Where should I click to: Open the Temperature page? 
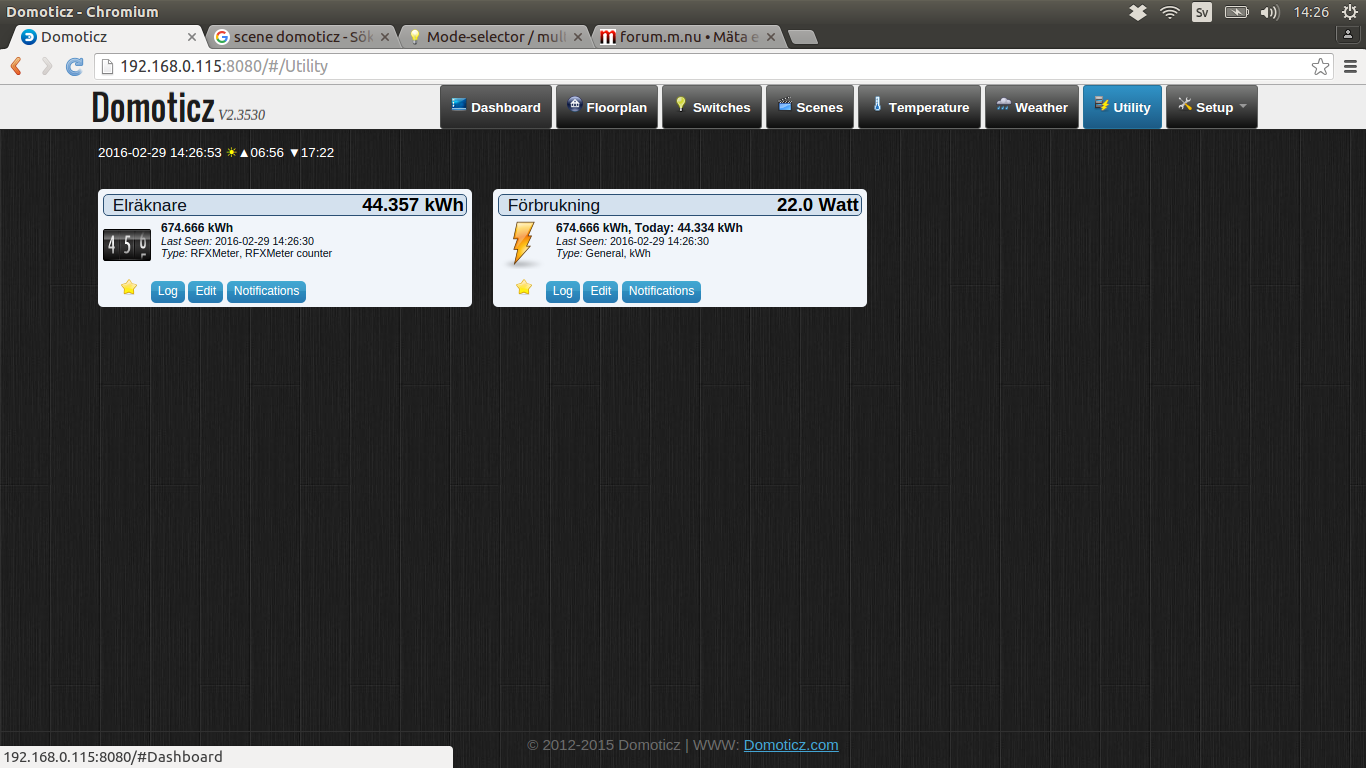click(x=919, y=107)
